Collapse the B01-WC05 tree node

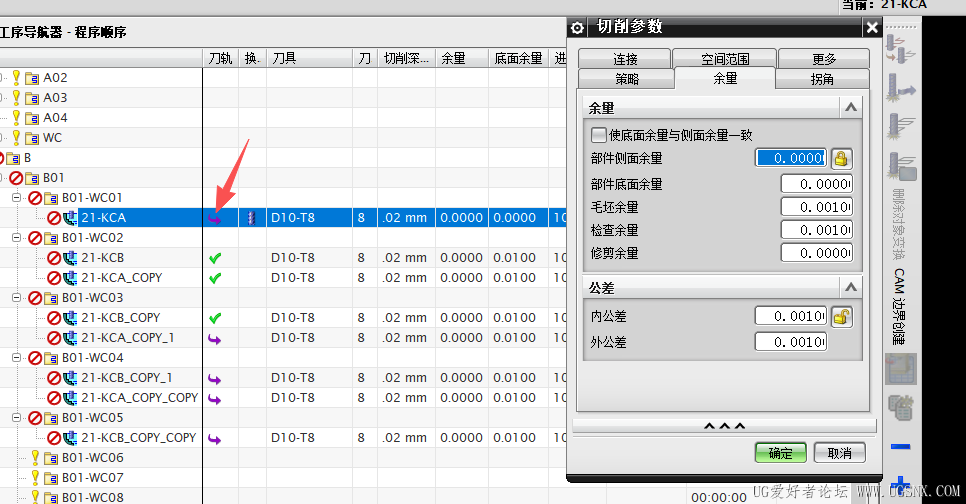point(17,418)
